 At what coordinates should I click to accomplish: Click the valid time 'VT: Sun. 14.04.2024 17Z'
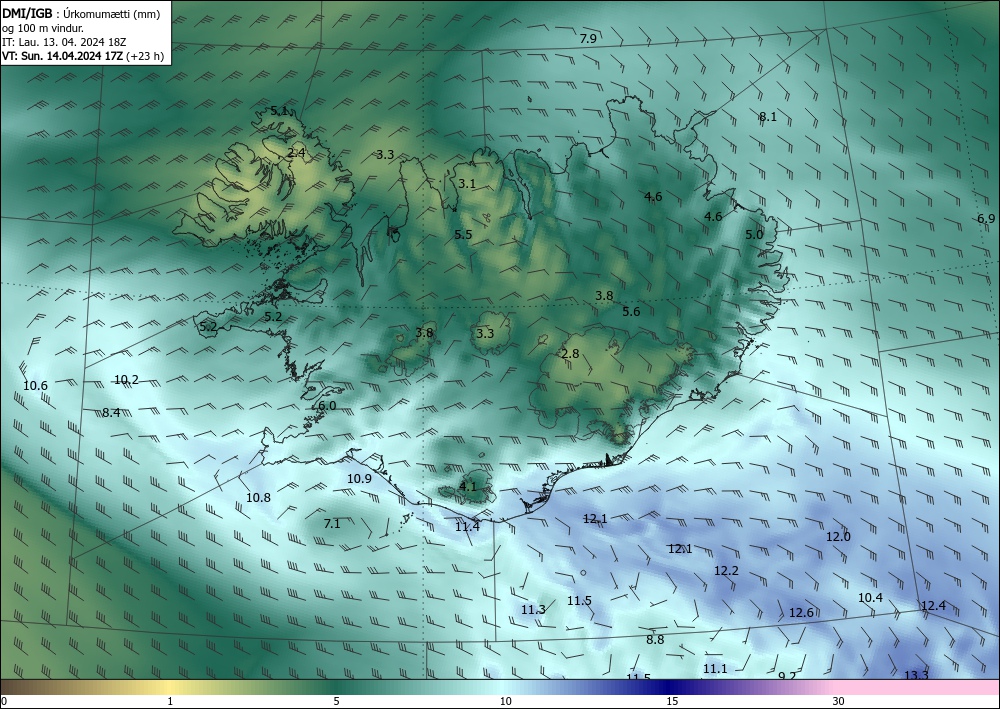click(62, 56)
